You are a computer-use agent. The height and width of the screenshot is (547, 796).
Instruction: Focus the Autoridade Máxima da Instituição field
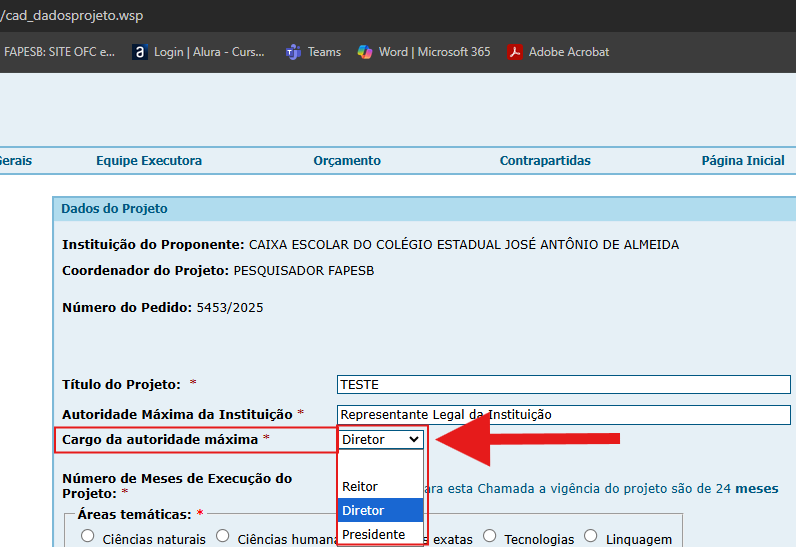coord(563,414)
